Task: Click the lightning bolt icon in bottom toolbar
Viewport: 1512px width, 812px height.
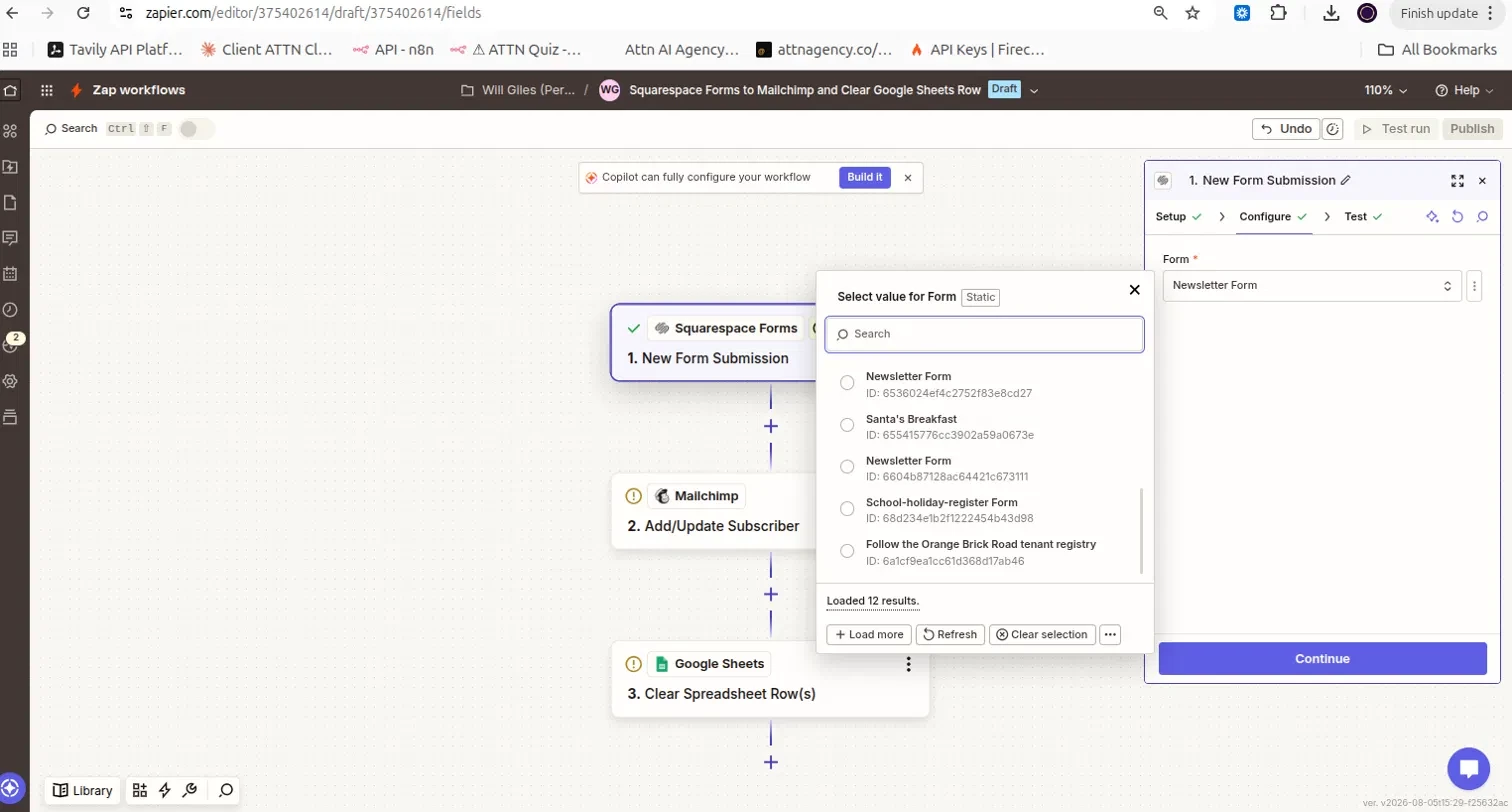Action: click(x=165, y=790)
